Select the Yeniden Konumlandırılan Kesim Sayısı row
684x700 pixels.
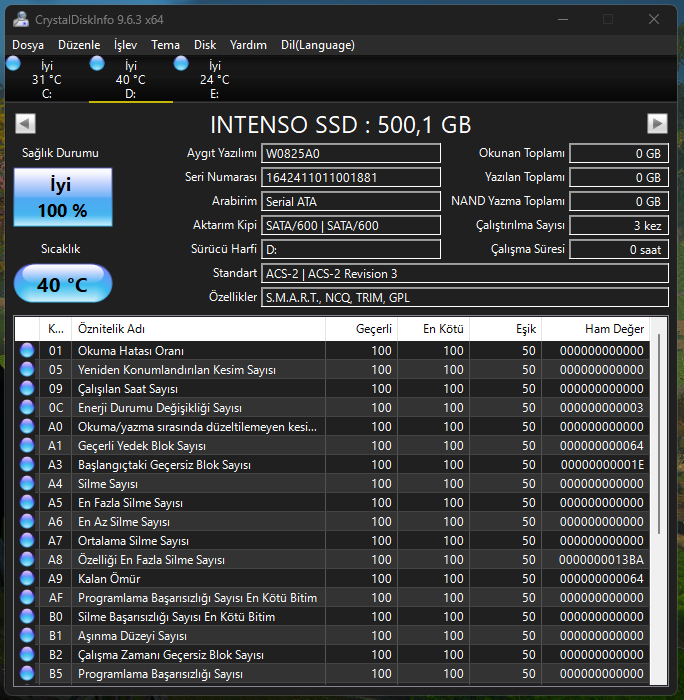[x=332, y=370]
